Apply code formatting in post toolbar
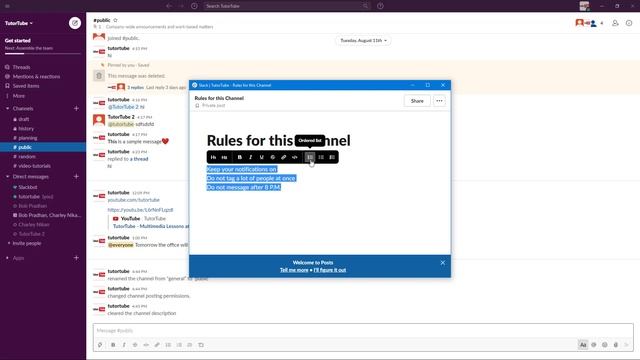 point(295,157)
